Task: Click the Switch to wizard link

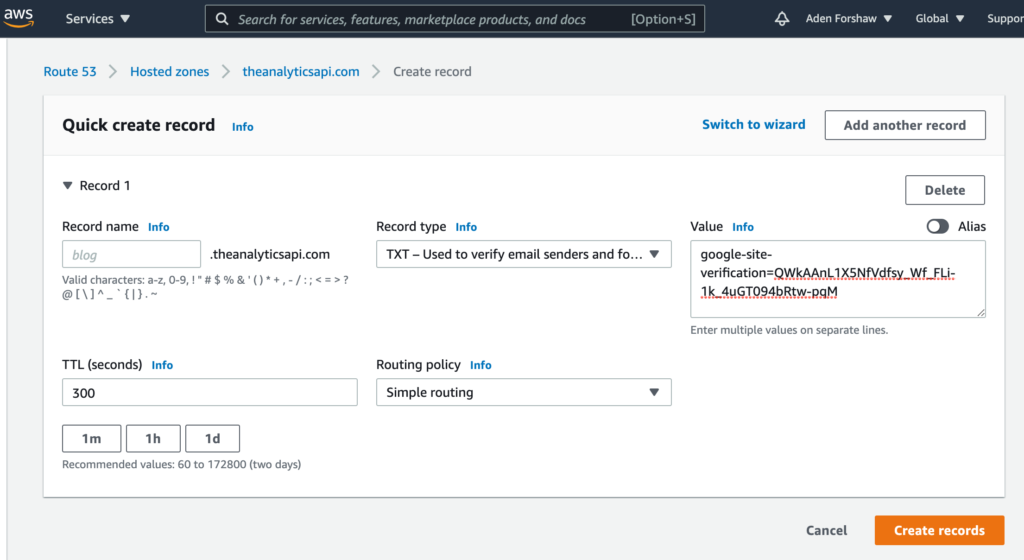Action: [x=753, y=125]
